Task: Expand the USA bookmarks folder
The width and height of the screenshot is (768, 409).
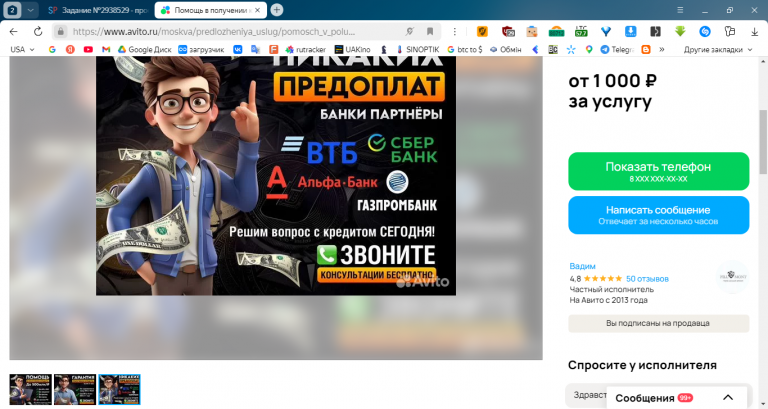Action: [x=23, y=49]
